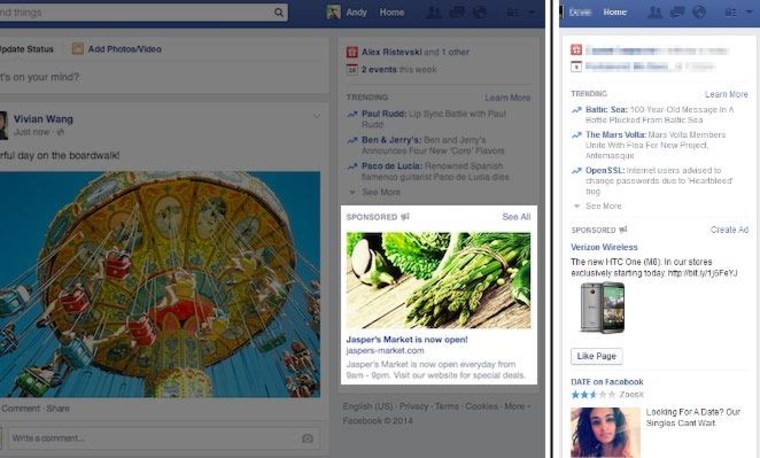Viewport: 760px width, 458px height.
Task: Click calendar icon in right window
Action: click(576, 66)
